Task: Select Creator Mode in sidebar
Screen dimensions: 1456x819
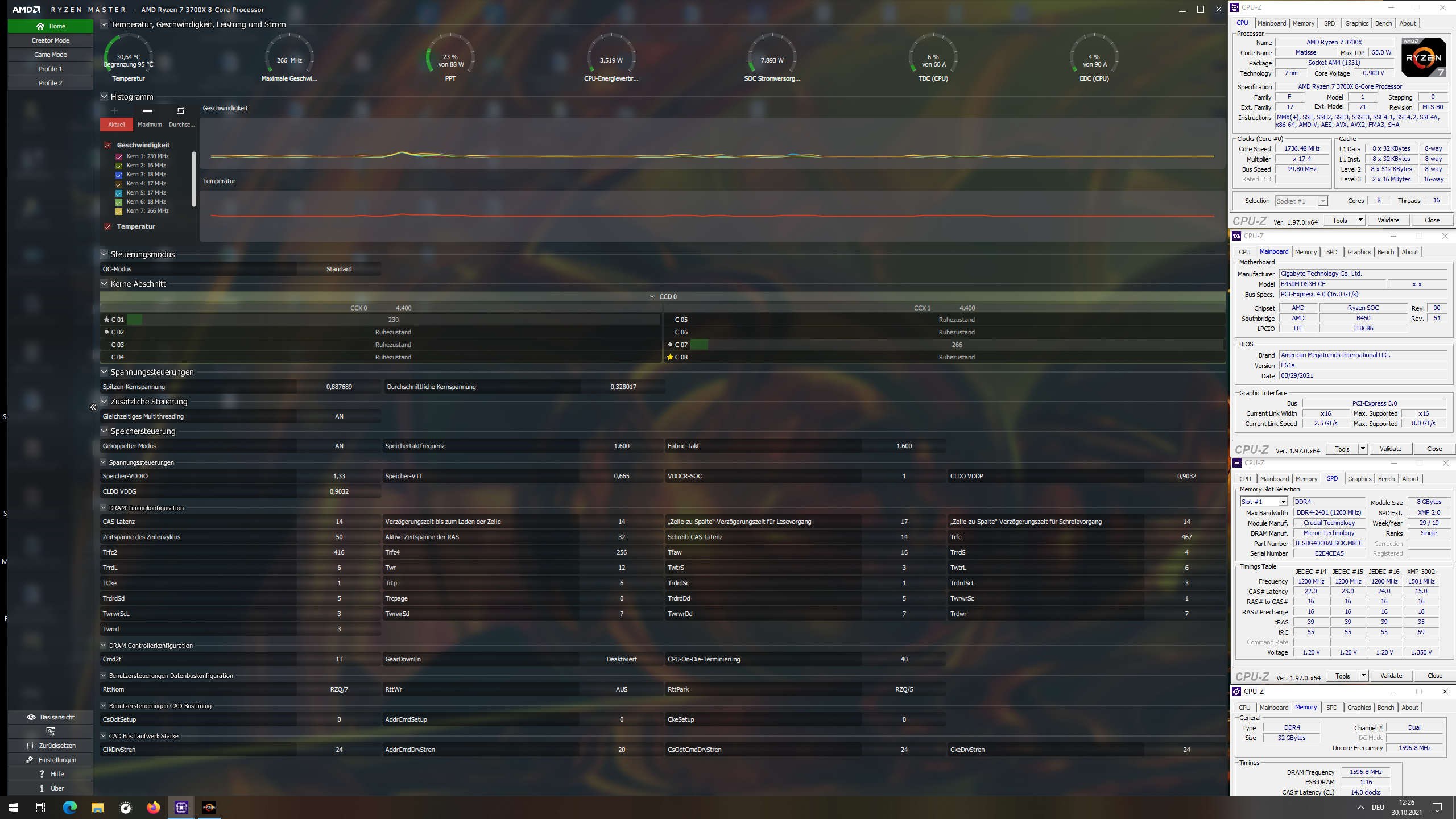Action: (x=50, y=40)
